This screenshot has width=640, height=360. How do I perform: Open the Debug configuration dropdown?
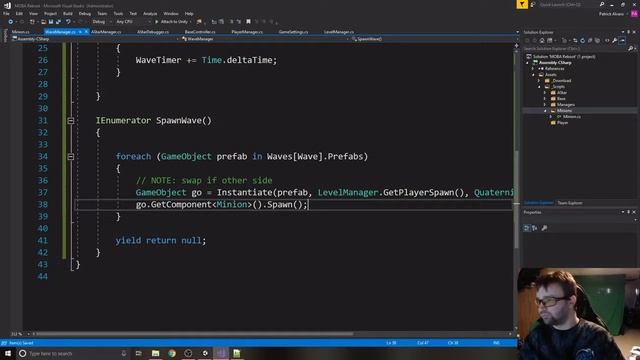click(x=101, y=22)
